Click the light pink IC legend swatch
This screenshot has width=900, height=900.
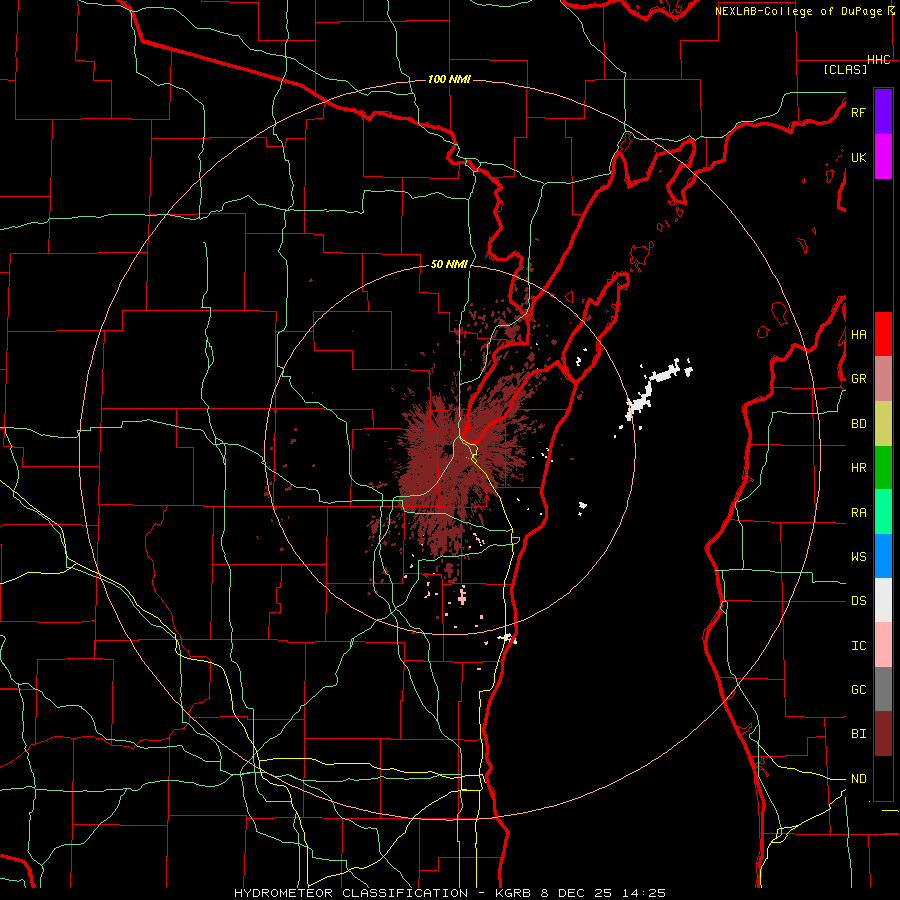pyautogui.click(x=883, y=645)
